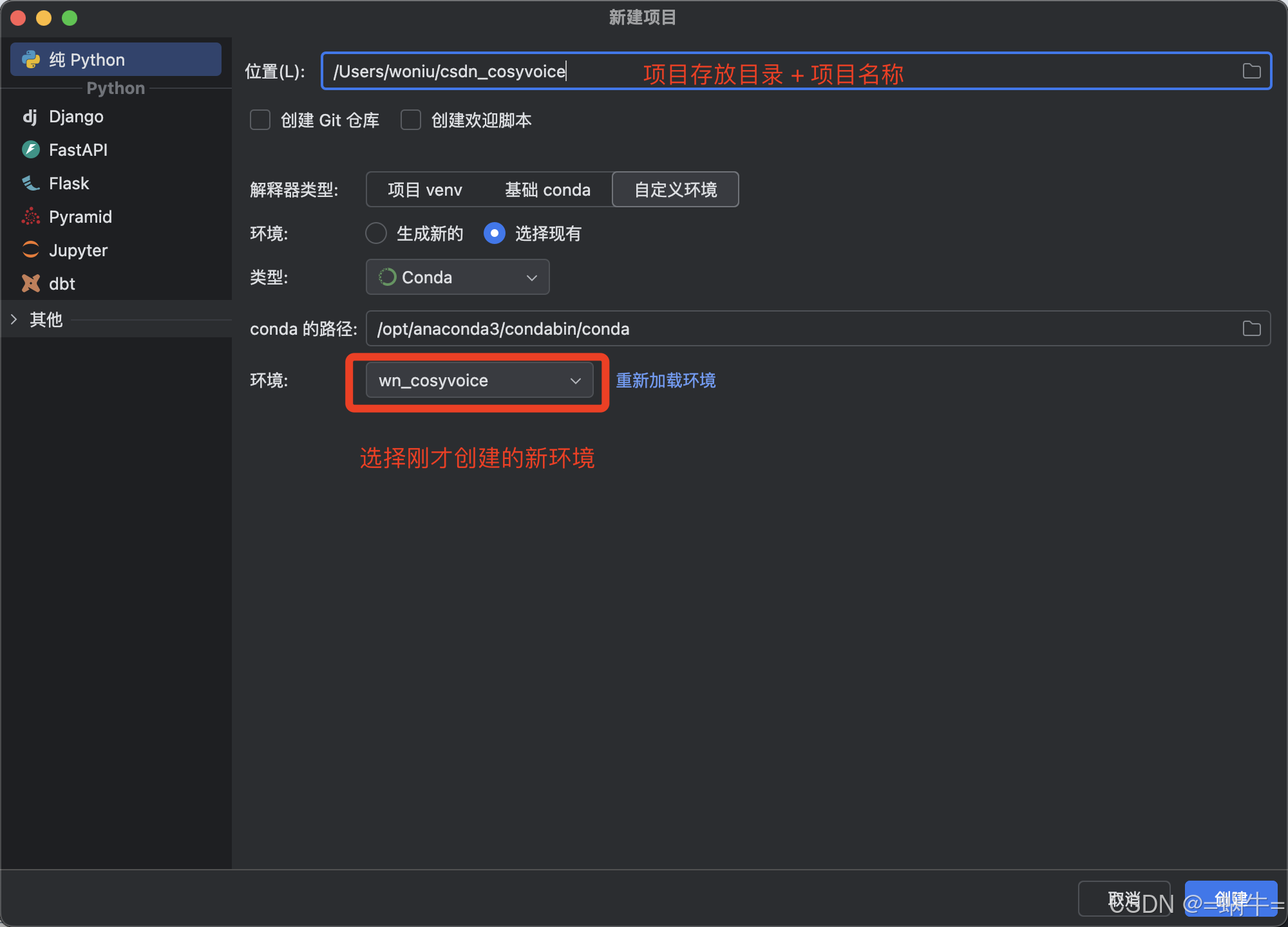
Task: Choose the Jupyter project icon
Action: (30, 250)
